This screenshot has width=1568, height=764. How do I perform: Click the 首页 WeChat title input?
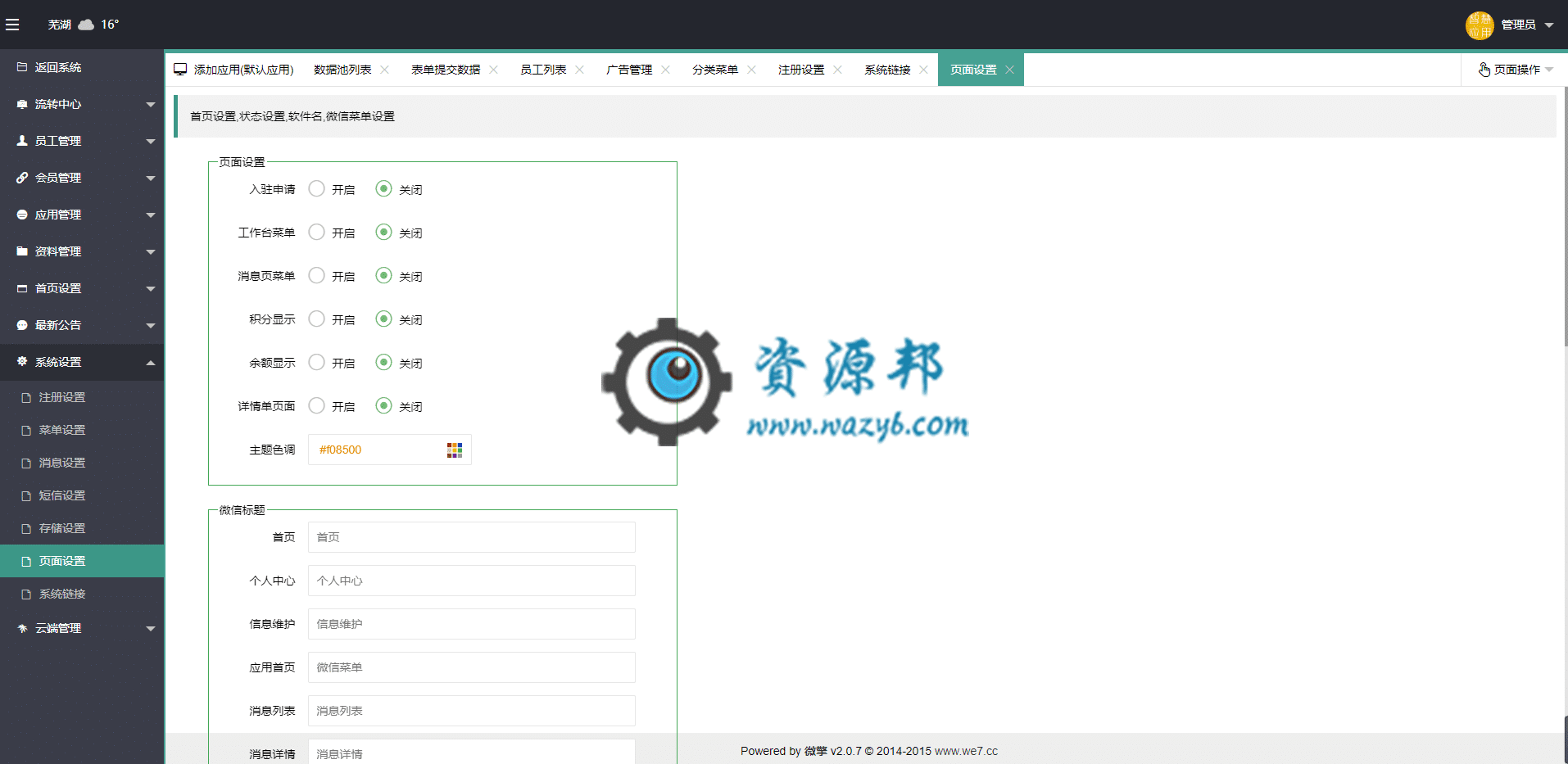click(x=472, y=537)
